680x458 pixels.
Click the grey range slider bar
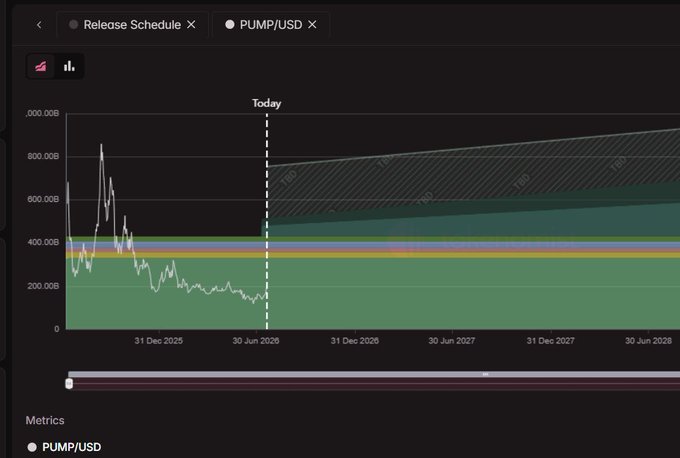[x=374, y=374]
